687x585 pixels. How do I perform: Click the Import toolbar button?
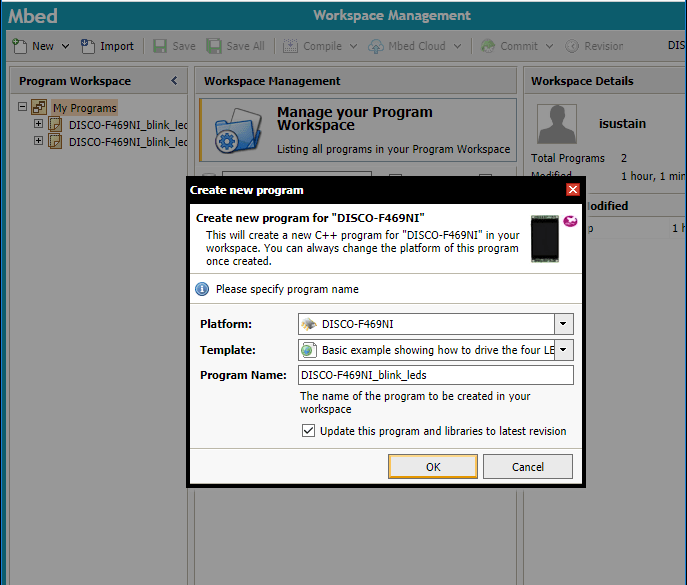pos(108,46)
